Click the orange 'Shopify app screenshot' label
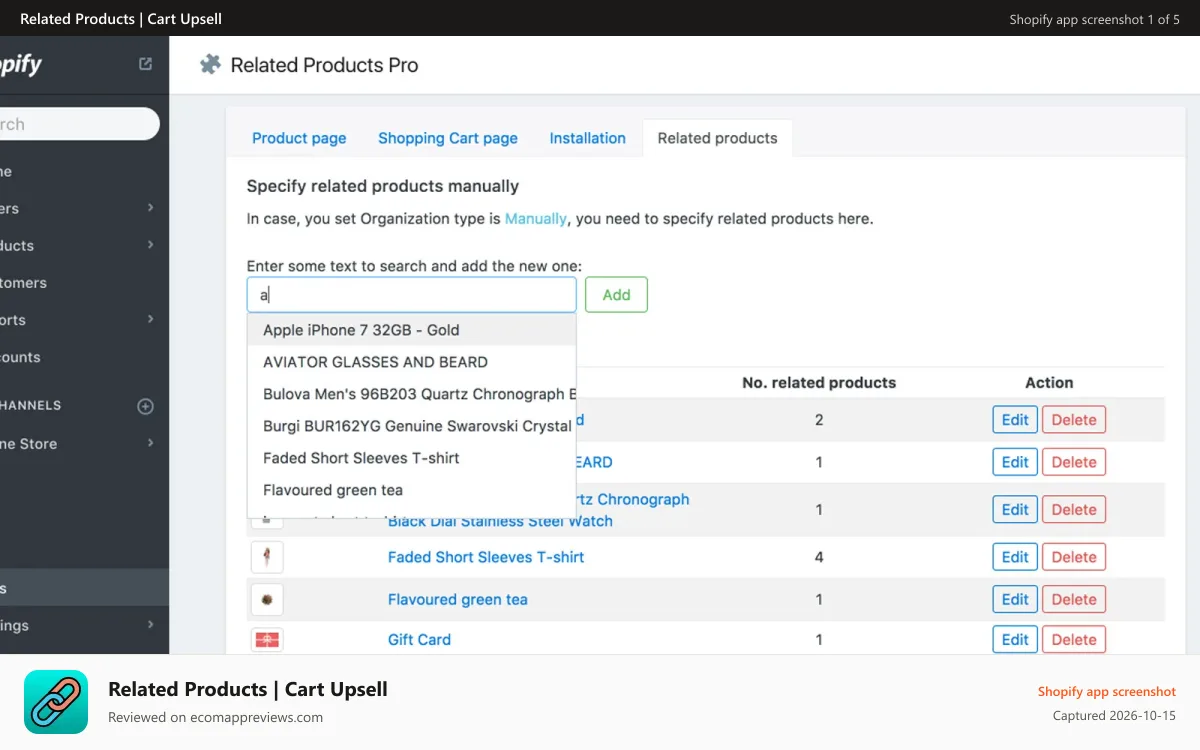The image size is (1200, 750). click(1107, 692)
